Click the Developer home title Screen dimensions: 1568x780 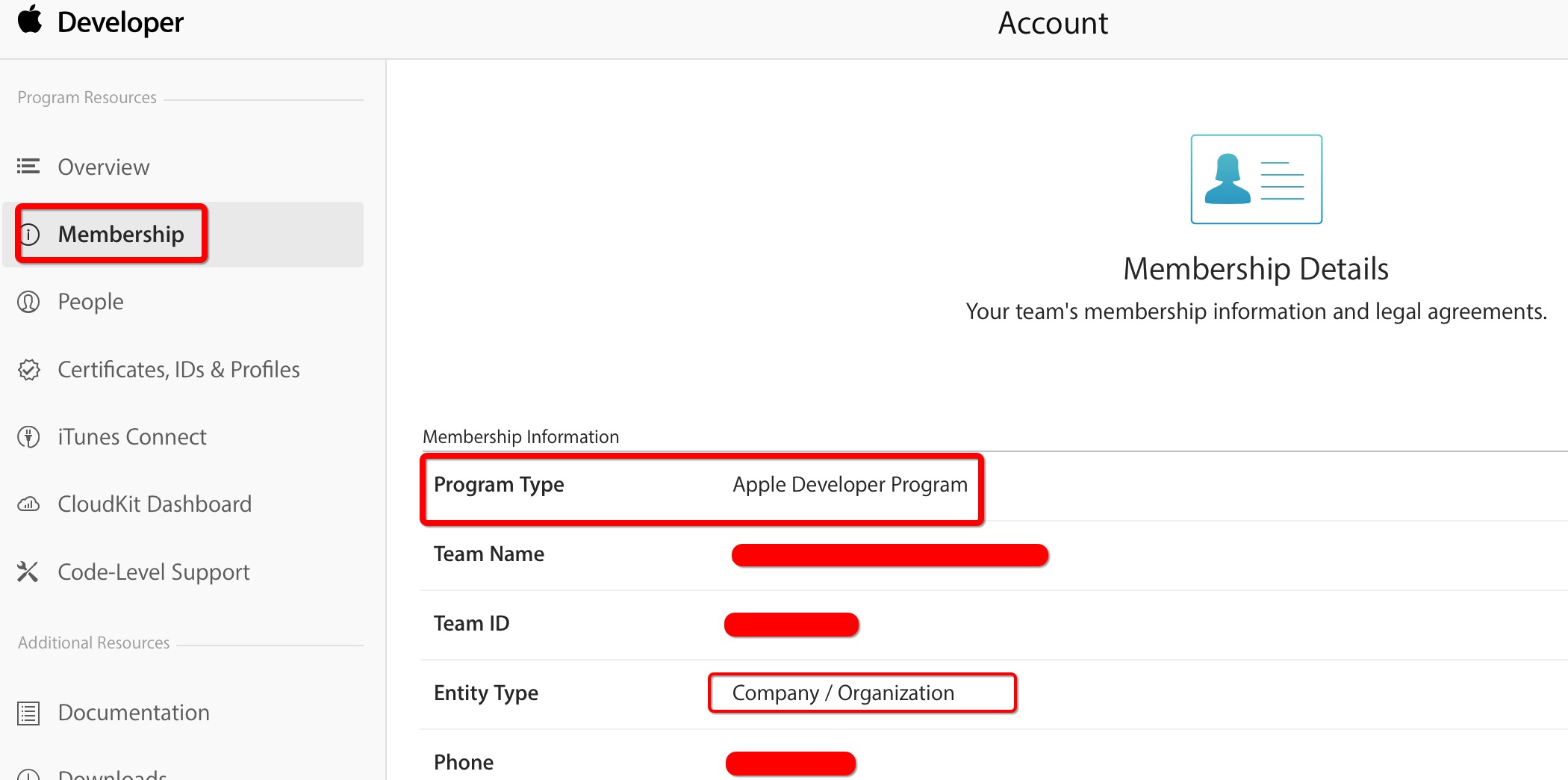(x=120, y=22)
